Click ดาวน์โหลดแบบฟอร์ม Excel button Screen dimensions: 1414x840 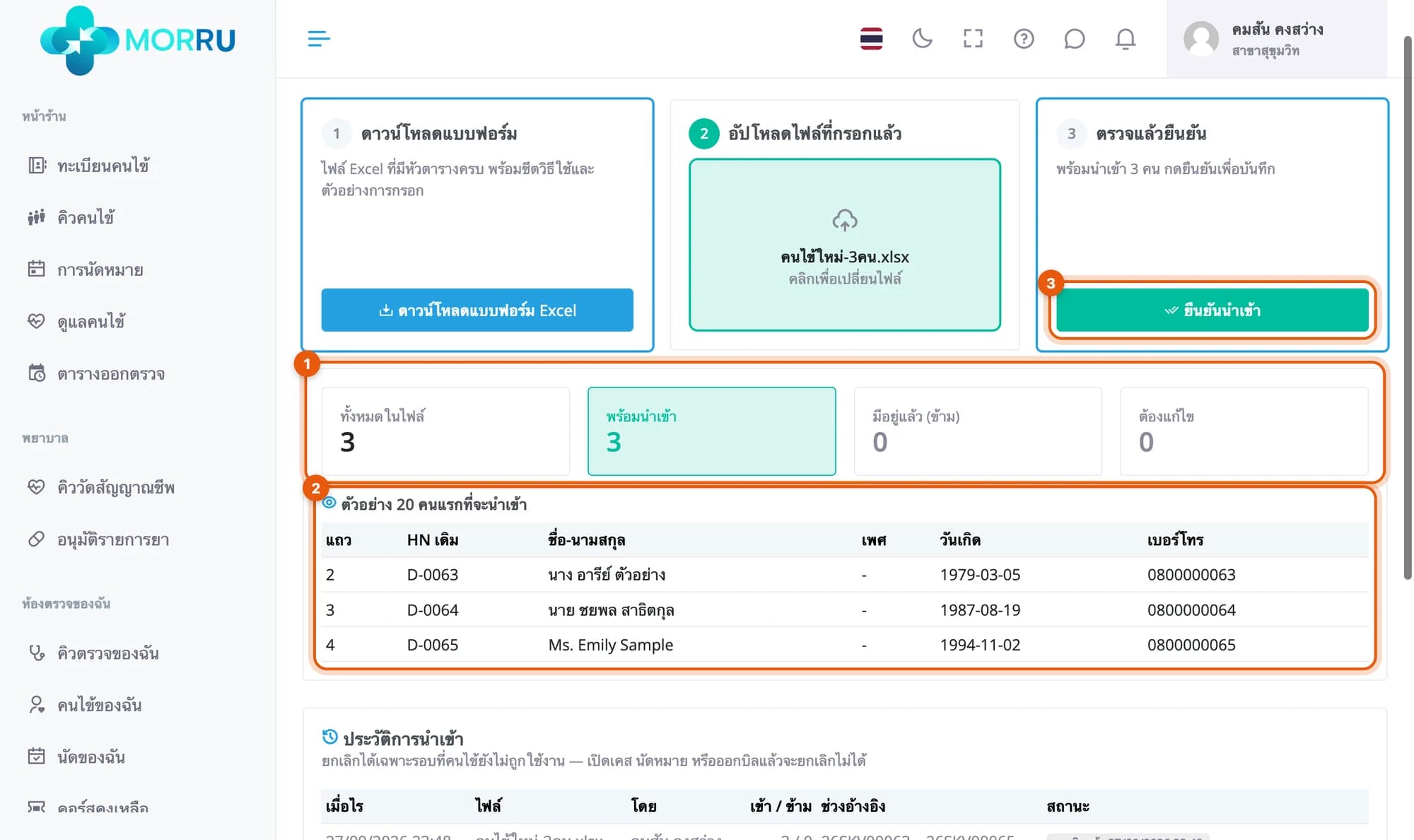477,310
